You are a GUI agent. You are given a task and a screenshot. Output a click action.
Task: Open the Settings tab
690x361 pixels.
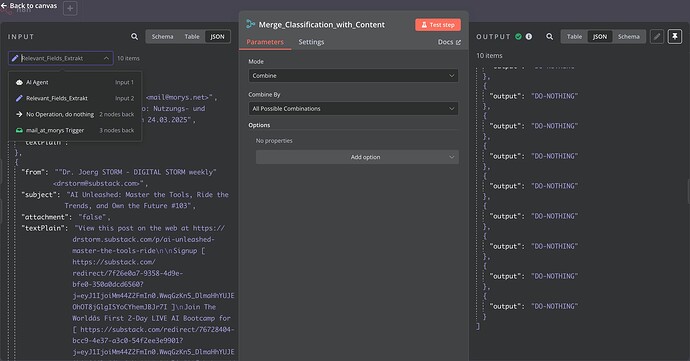tap(311, 42)
